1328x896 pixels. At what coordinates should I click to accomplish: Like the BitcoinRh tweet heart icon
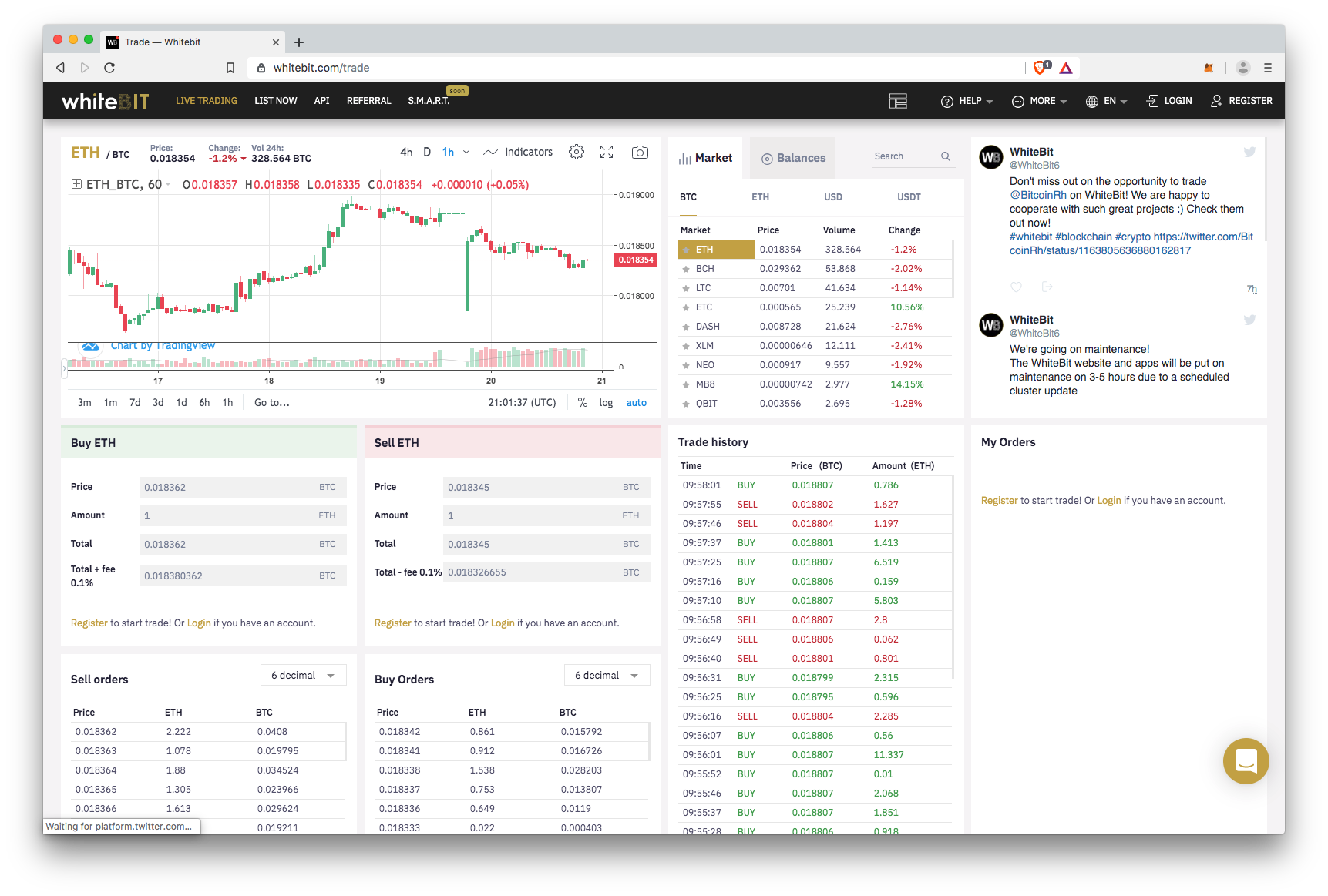(x=1016, y=287)
